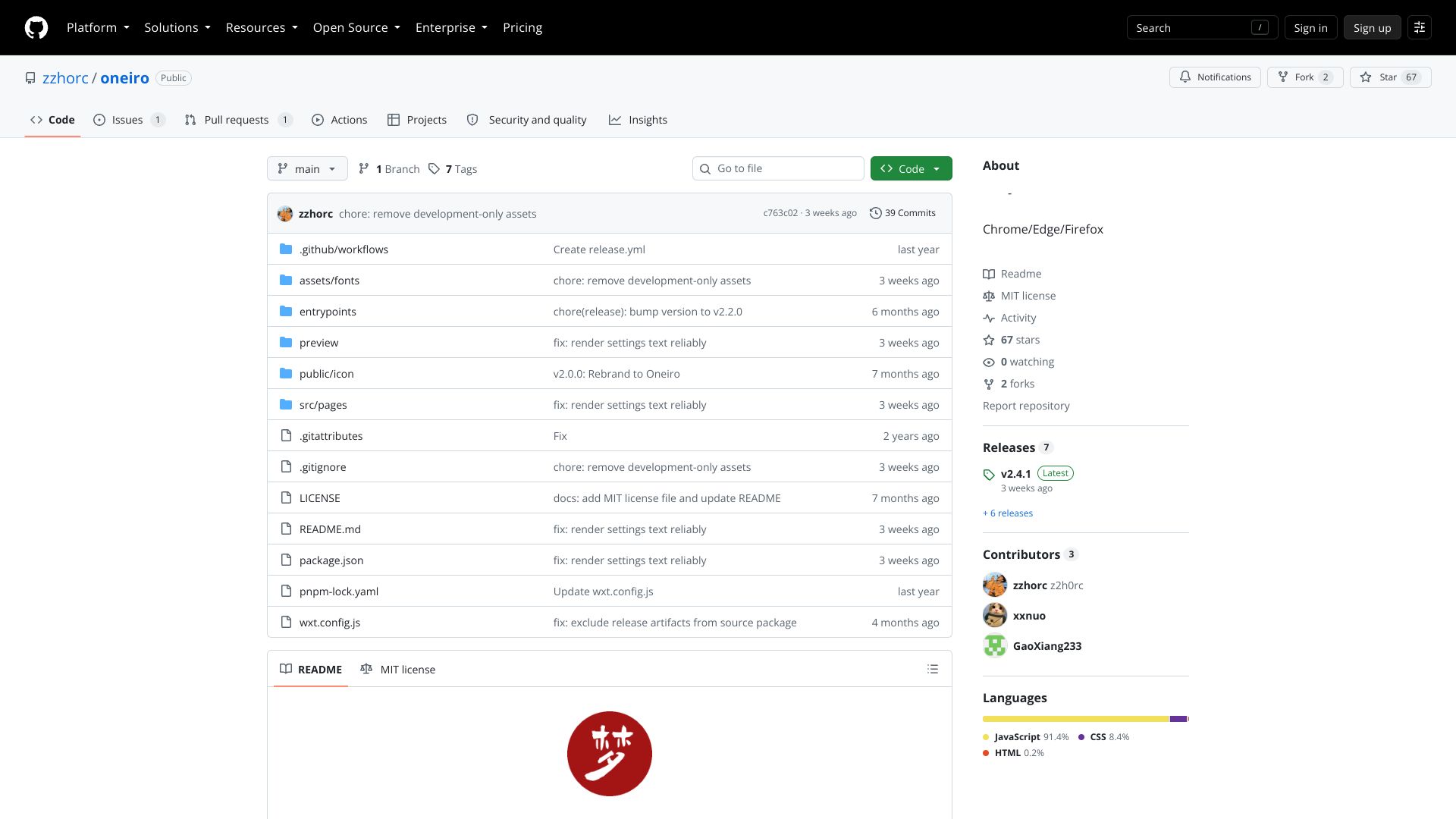
Task: Open GaoXiang233 contributor avatar
Action: tap(995, 645)
